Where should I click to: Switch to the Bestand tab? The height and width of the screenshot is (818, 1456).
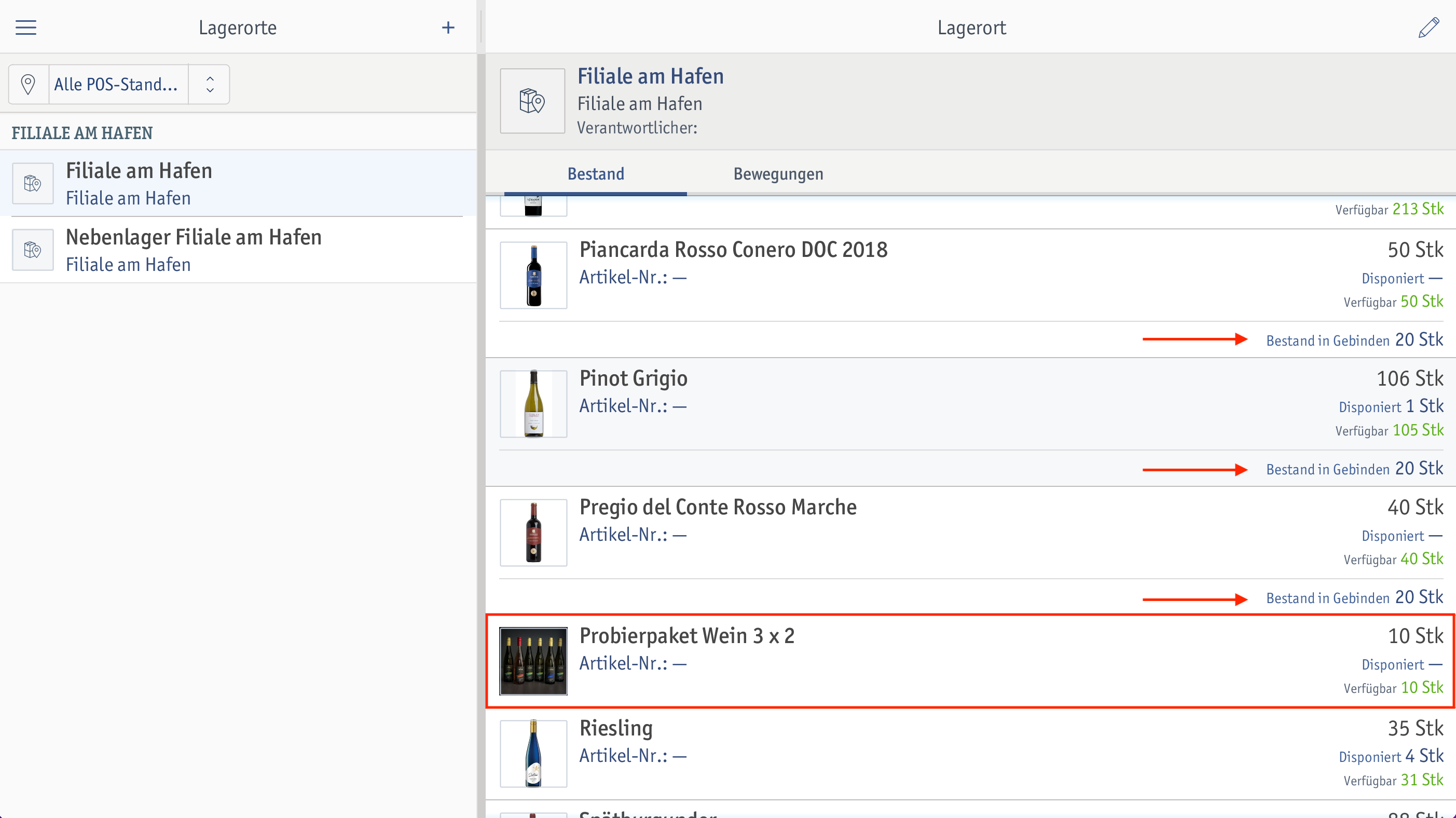point(596,174)
